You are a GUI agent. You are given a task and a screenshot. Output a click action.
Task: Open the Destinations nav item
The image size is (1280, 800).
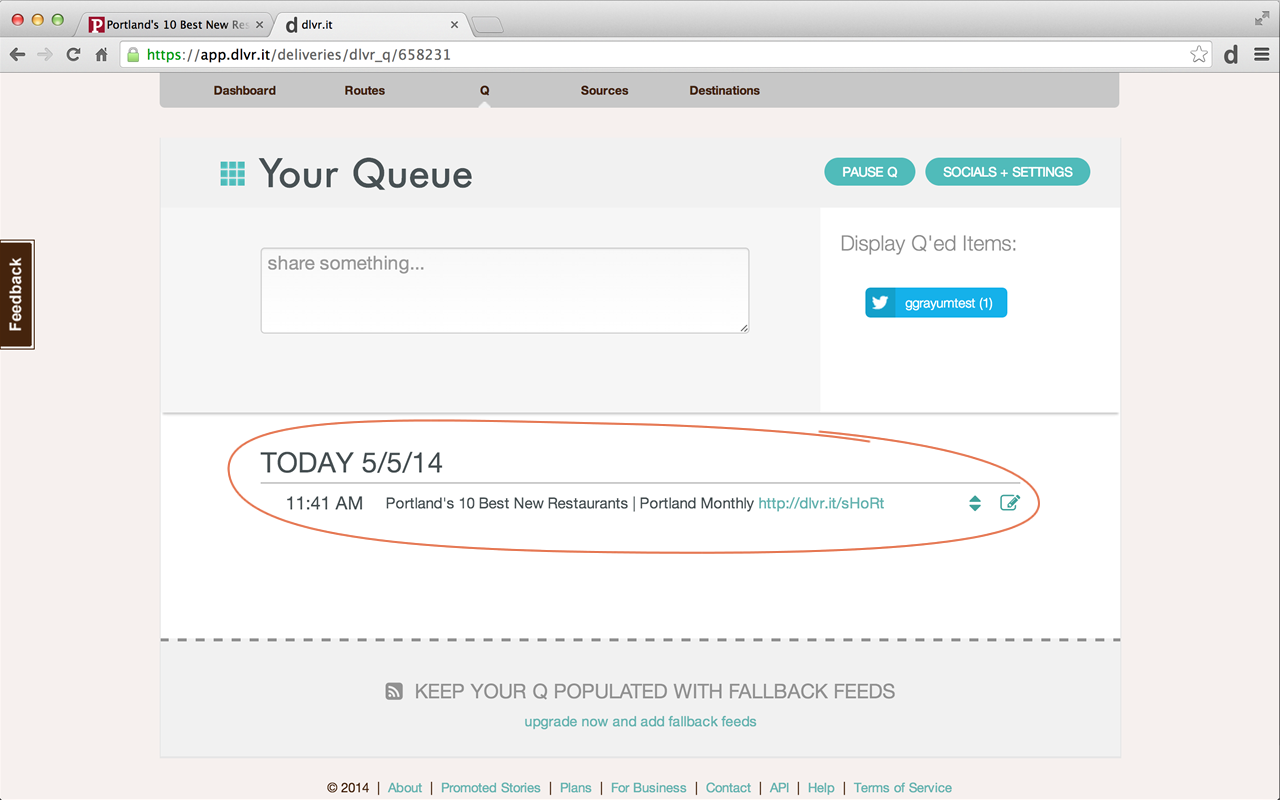coord(725,90)
